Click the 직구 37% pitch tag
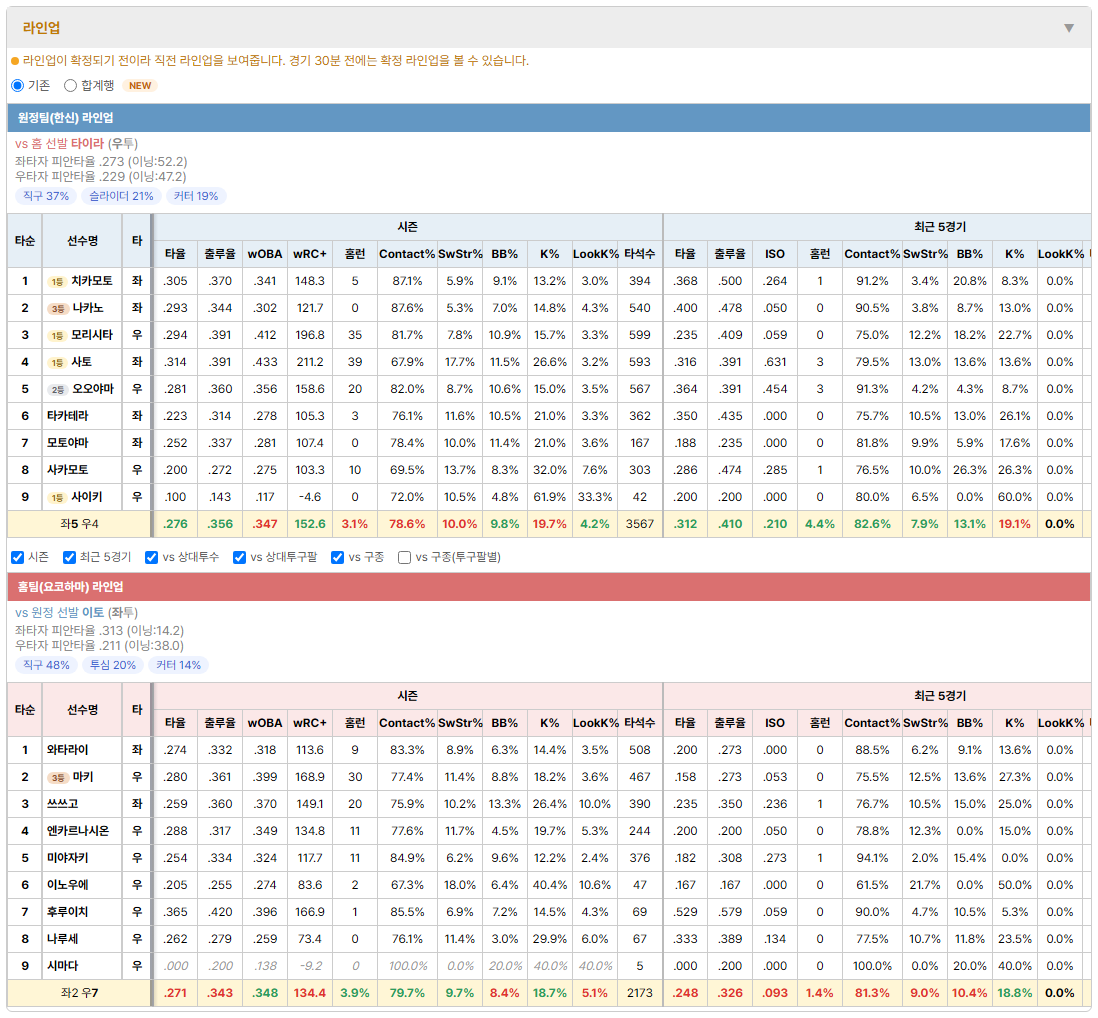This screenshot has width=1098, height=1018. click(46, 196)
